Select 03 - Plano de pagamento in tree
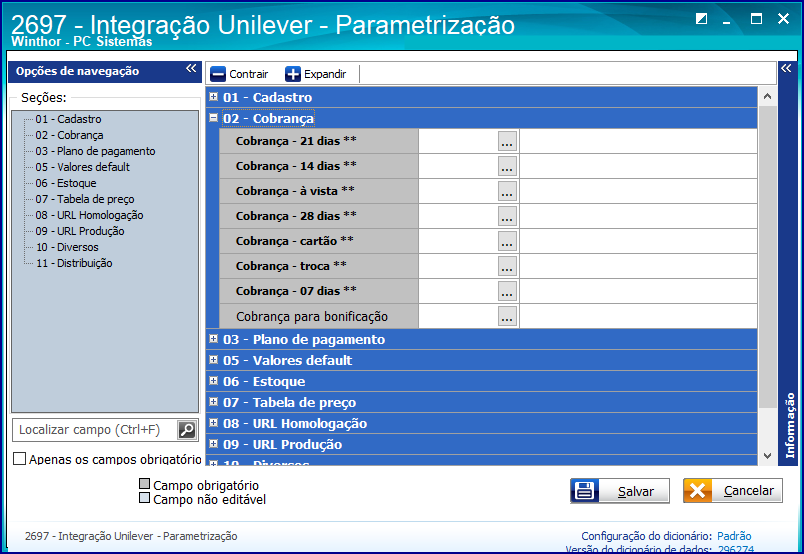The width and height of the screenshot is (804, 554). point(95,151)
